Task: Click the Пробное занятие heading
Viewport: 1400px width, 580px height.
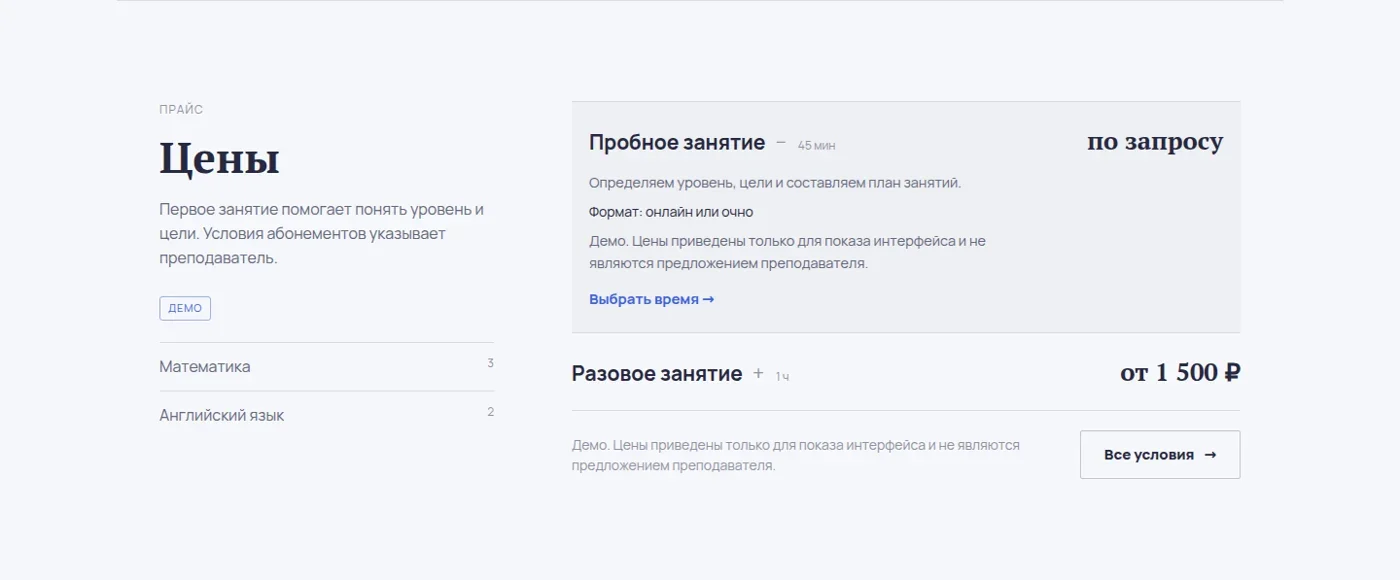Action: pyautogui.click(x=677, y=143)
